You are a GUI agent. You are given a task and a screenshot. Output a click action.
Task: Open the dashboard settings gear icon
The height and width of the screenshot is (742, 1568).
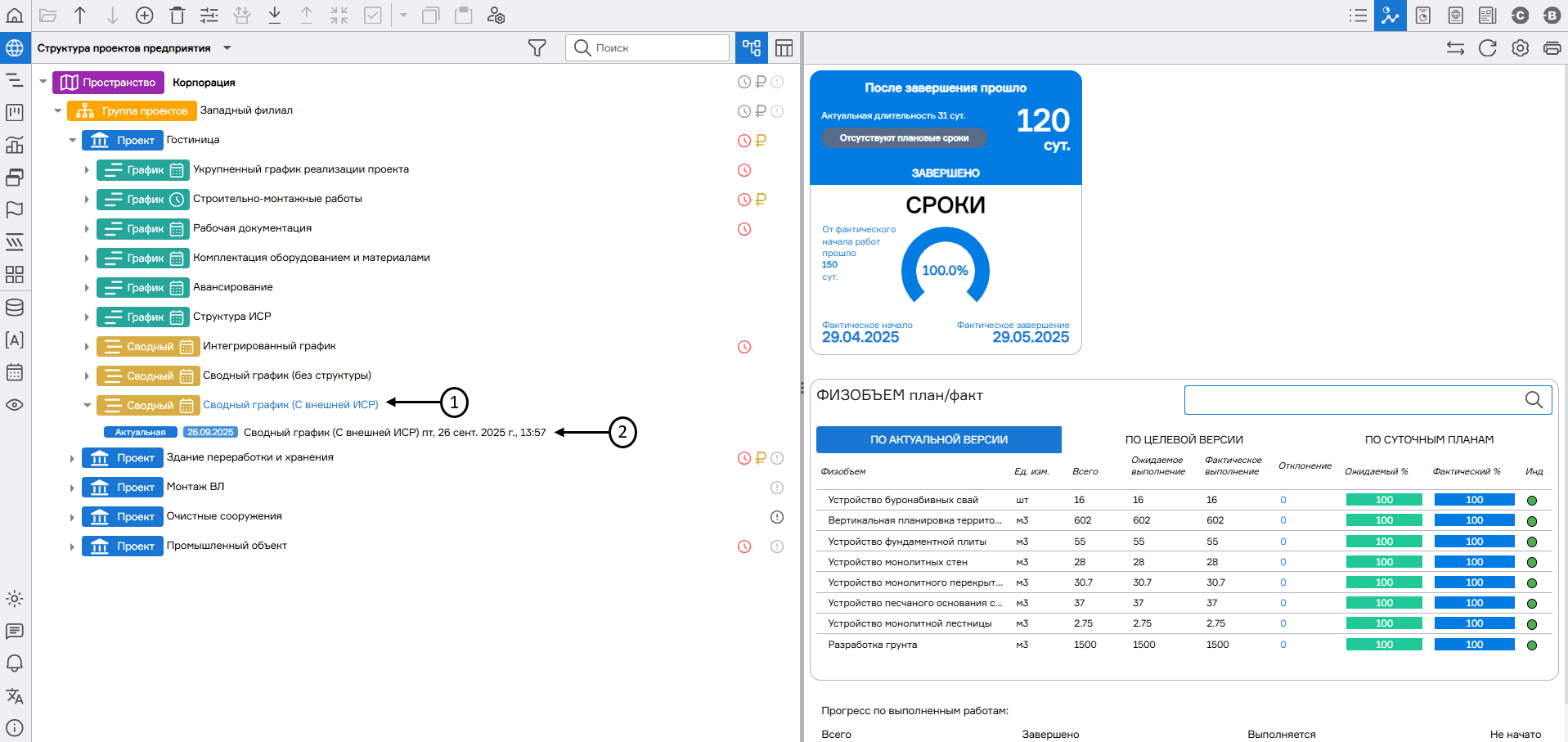[1520, 48]
